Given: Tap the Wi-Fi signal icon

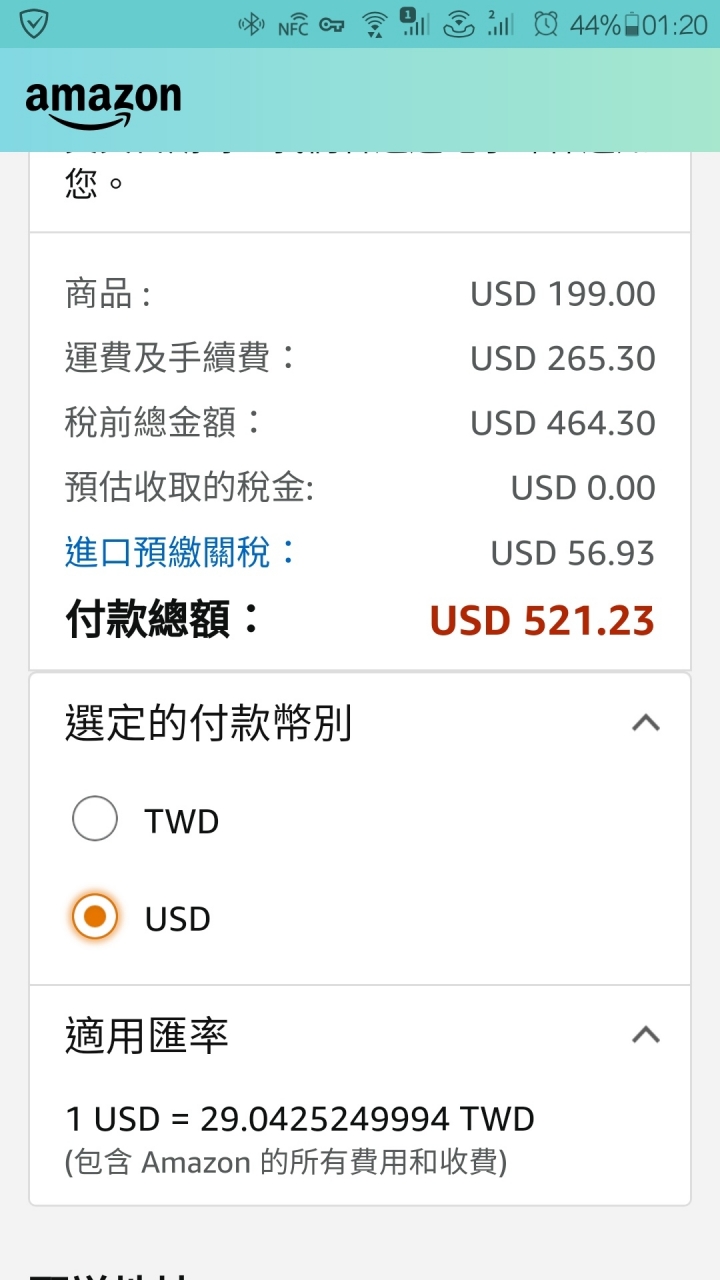Looking at the screenshot, I should tap(375, 24).
